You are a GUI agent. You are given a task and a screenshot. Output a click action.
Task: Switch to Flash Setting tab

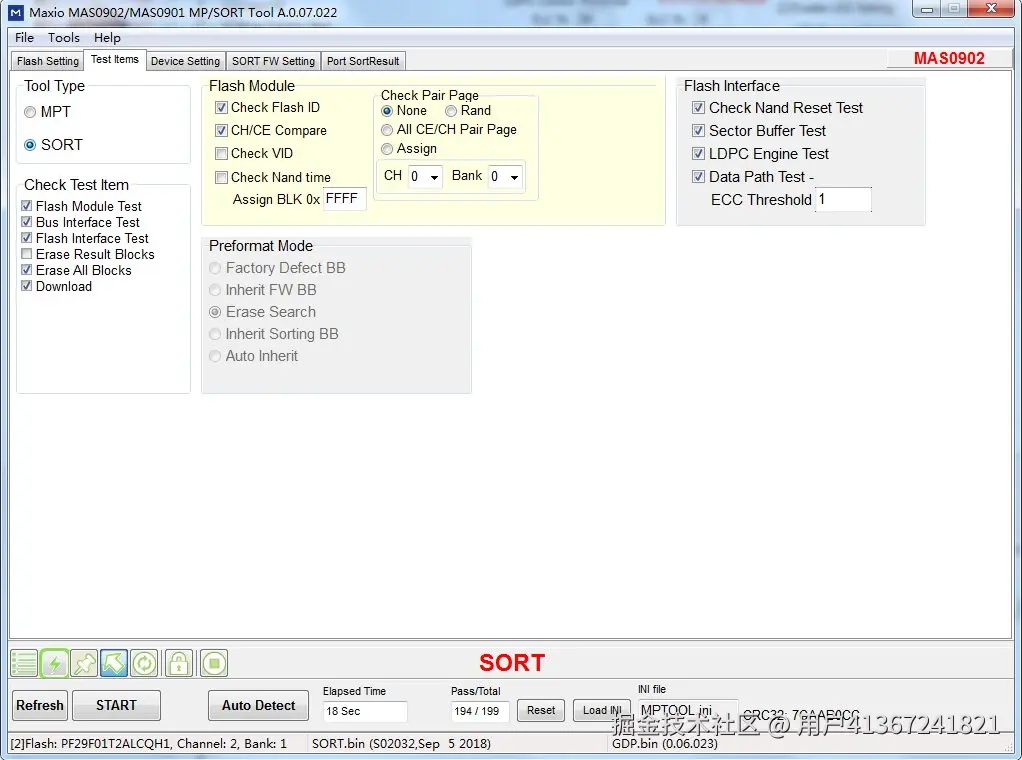click(48, 61)
